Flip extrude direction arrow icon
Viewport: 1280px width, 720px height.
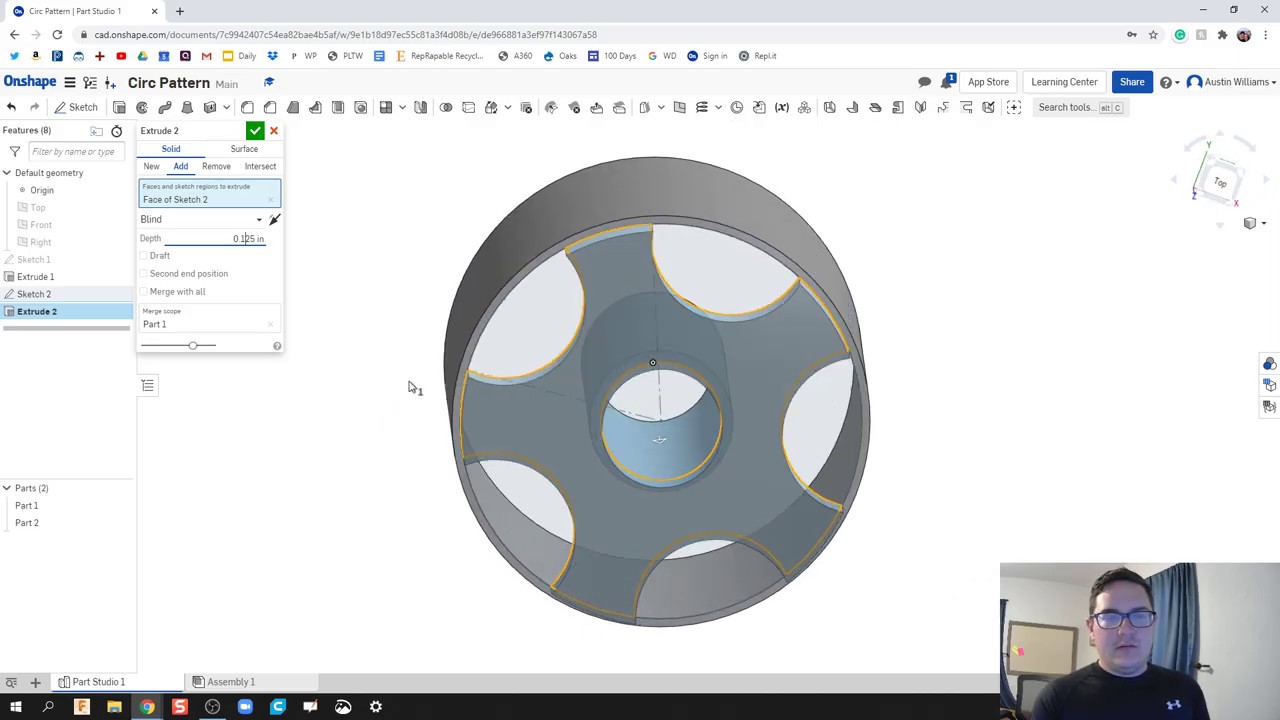coord(274,219)
